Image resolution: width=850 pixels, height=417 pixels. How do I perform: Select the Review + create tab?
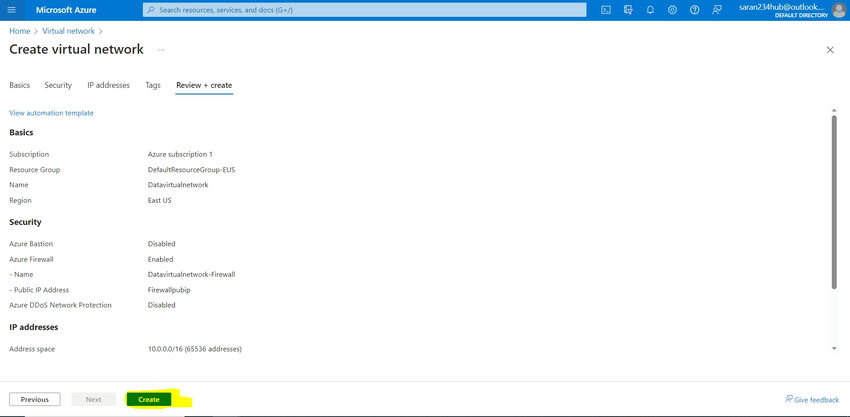[x=204, y=85]
